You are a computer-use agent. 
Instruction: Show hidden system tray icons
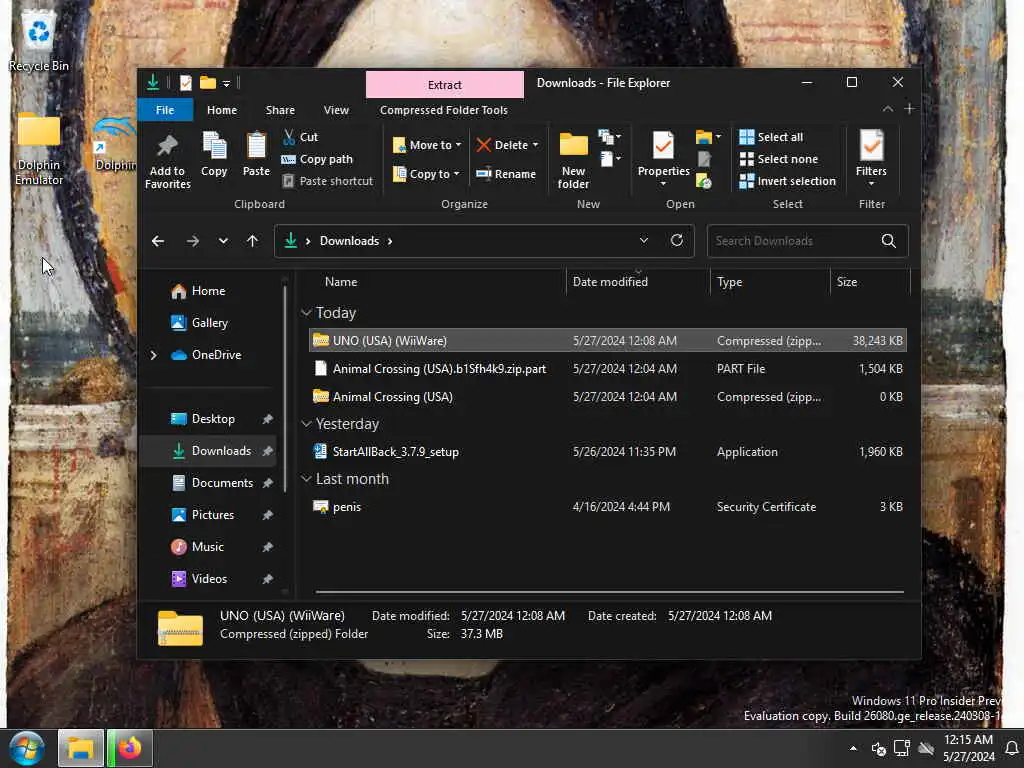click(854, 748)
